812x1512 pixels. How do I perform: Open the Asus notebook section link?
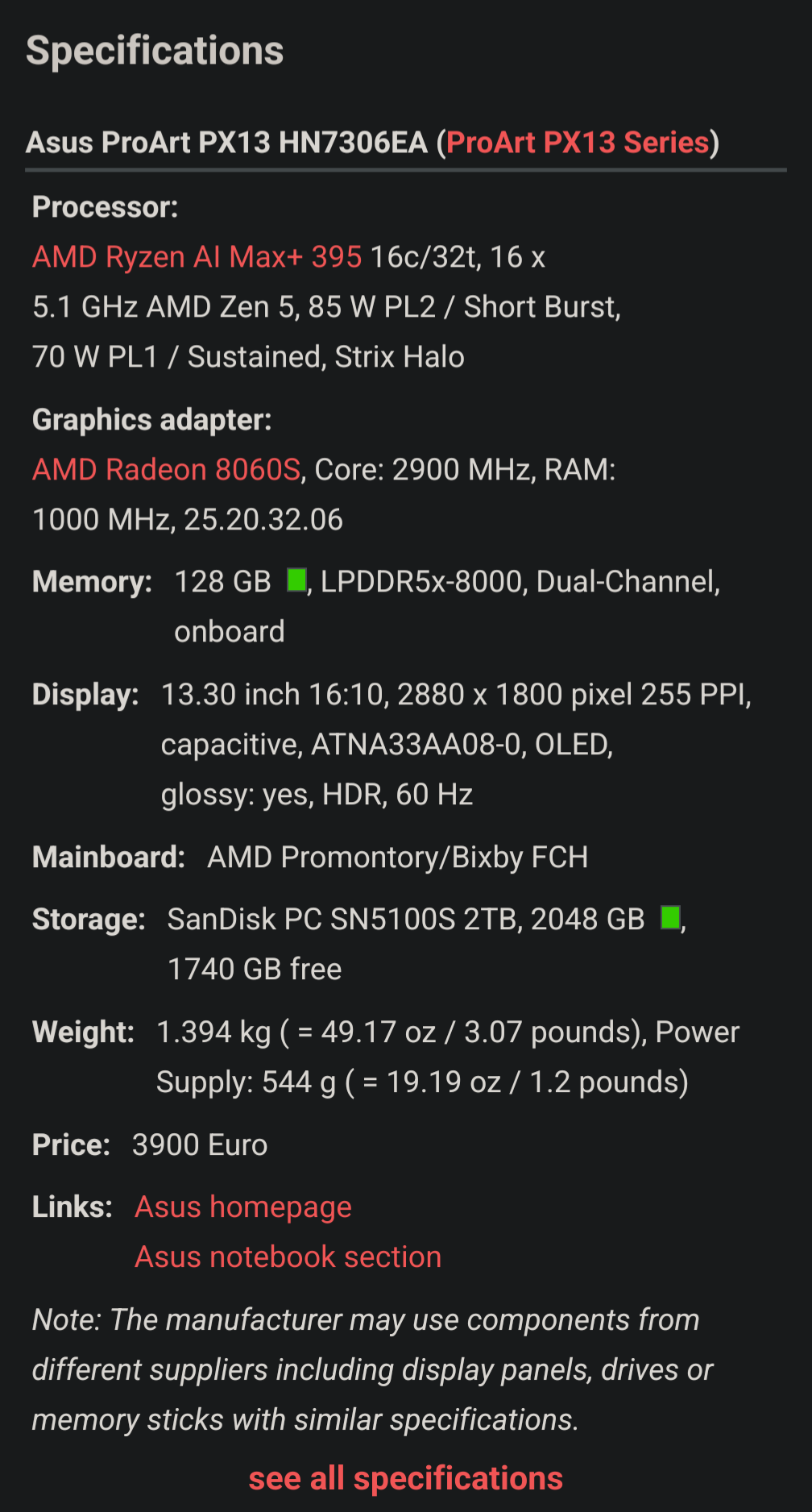coord(288,1257)
